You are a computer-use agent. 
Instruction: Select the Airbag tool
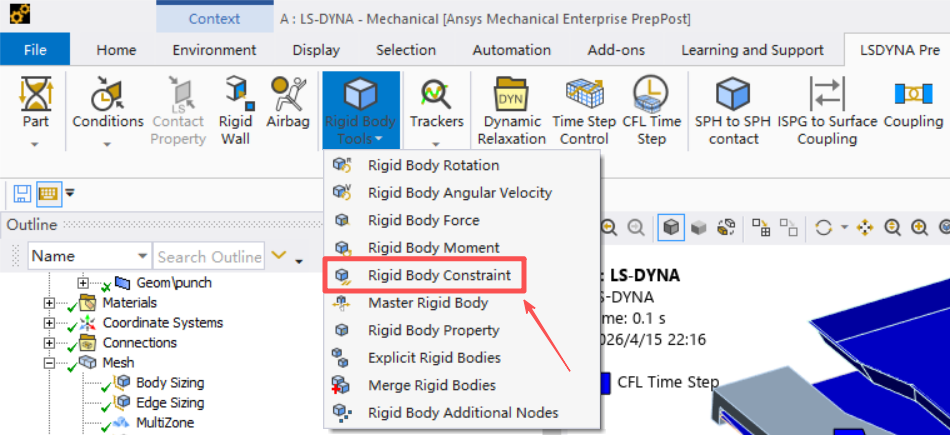[288, 103]
